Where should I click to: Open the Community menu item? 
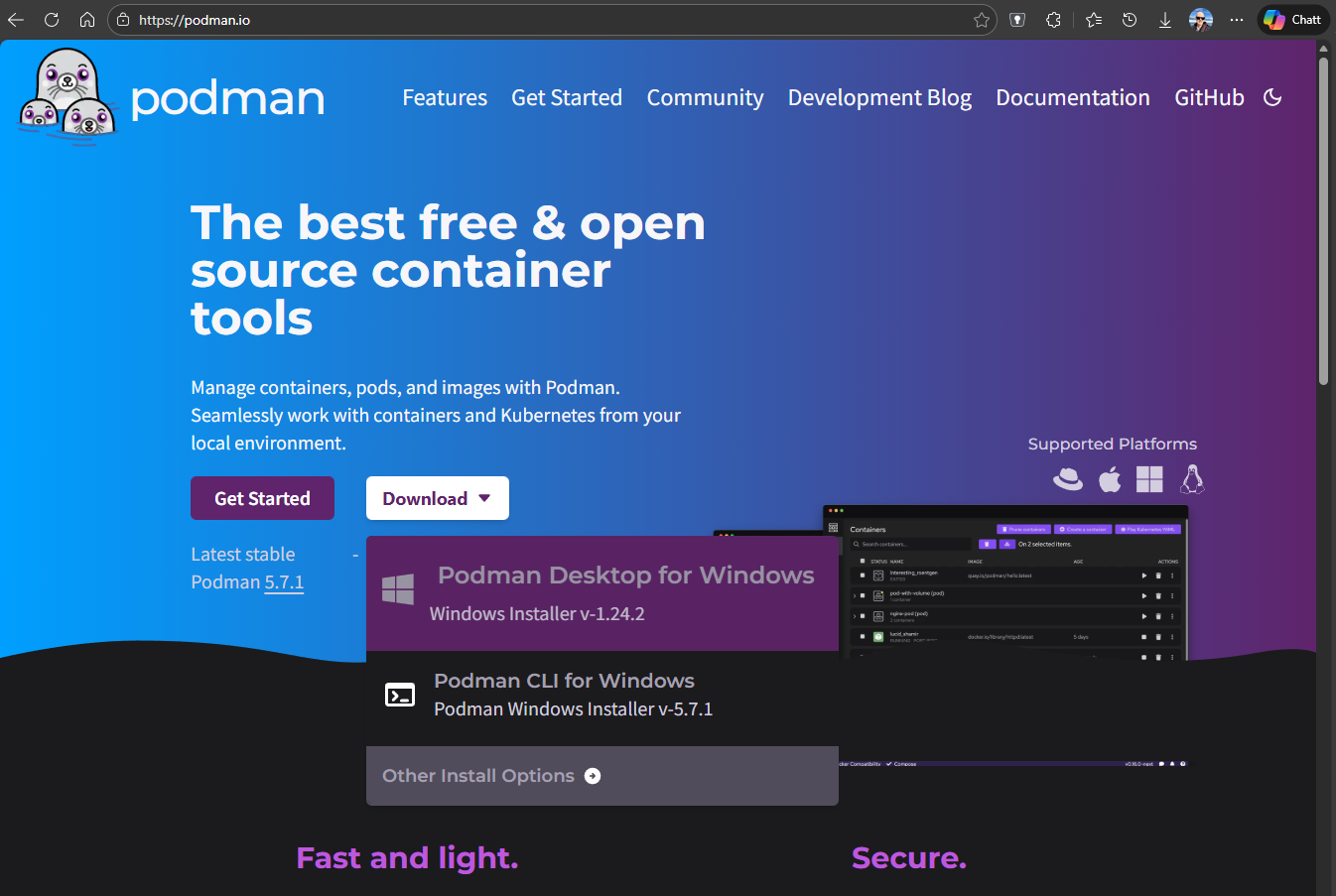[705, 97]
